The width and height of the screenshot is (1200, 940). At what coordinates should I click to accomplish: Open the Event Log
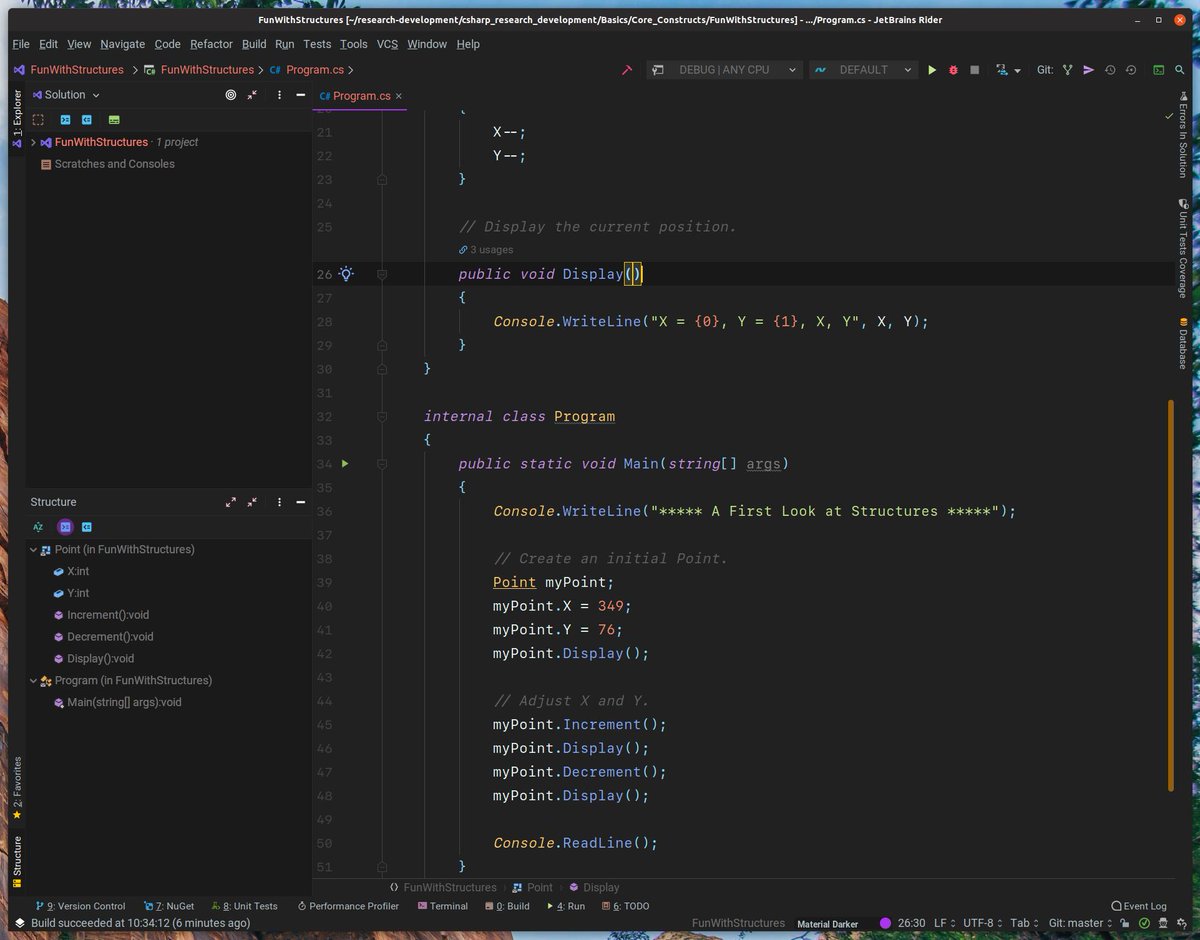click(1138, 906)
